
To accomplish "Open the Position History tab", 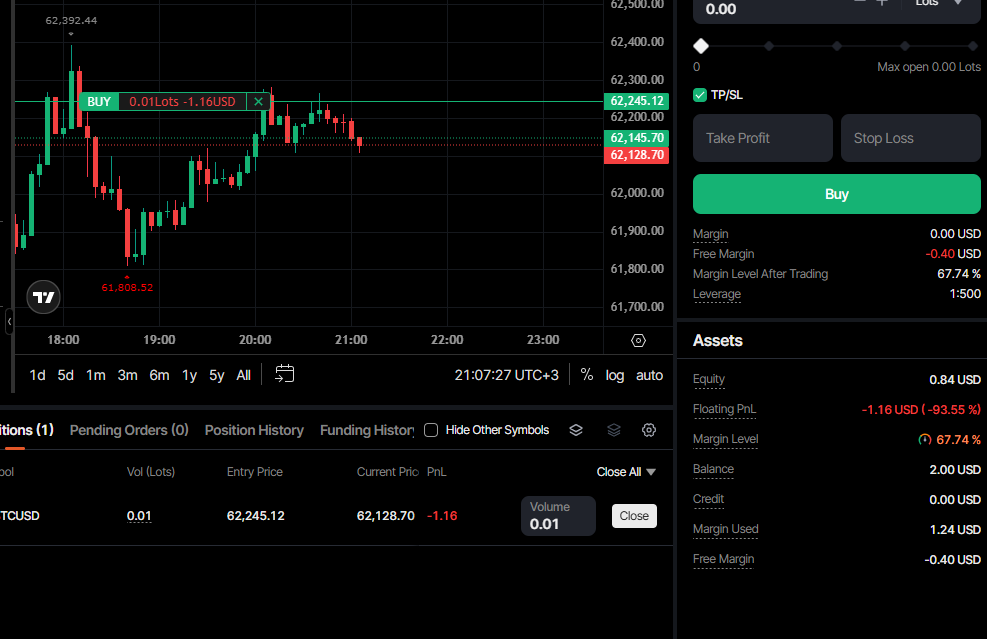I will 254,430.
